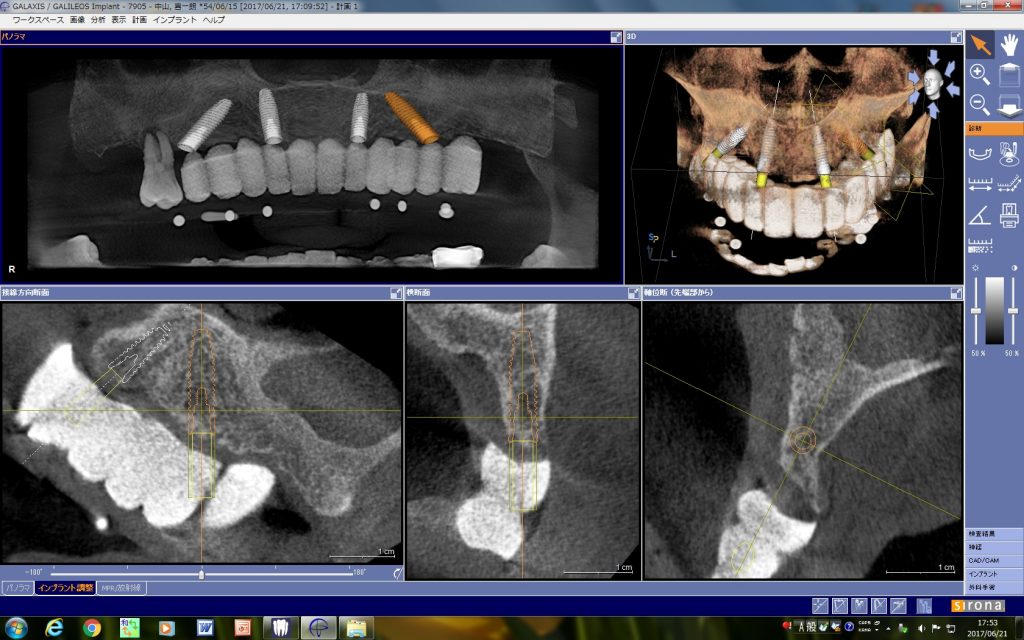Select the angle measurement tool

[979, 216]
